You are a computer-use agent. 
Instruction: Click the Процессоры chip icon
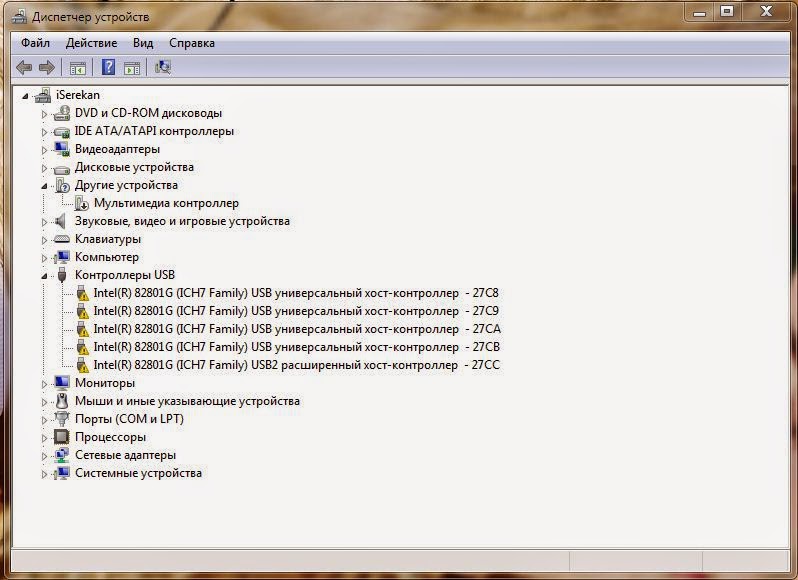[x=62, y=437]
